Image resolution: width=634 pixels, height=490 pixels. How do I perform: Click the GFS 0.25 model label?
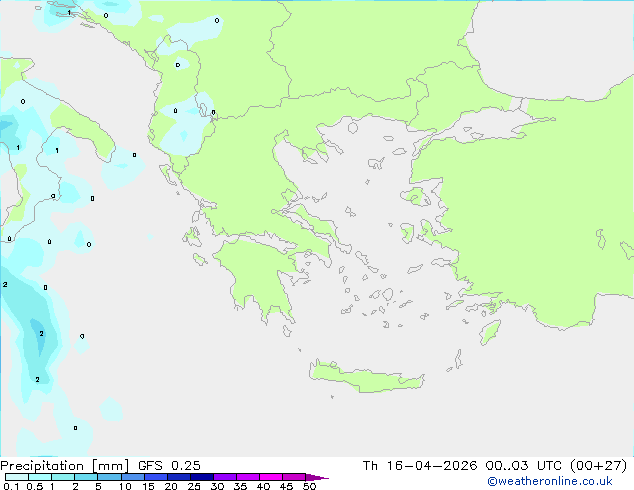coord(169,466)
